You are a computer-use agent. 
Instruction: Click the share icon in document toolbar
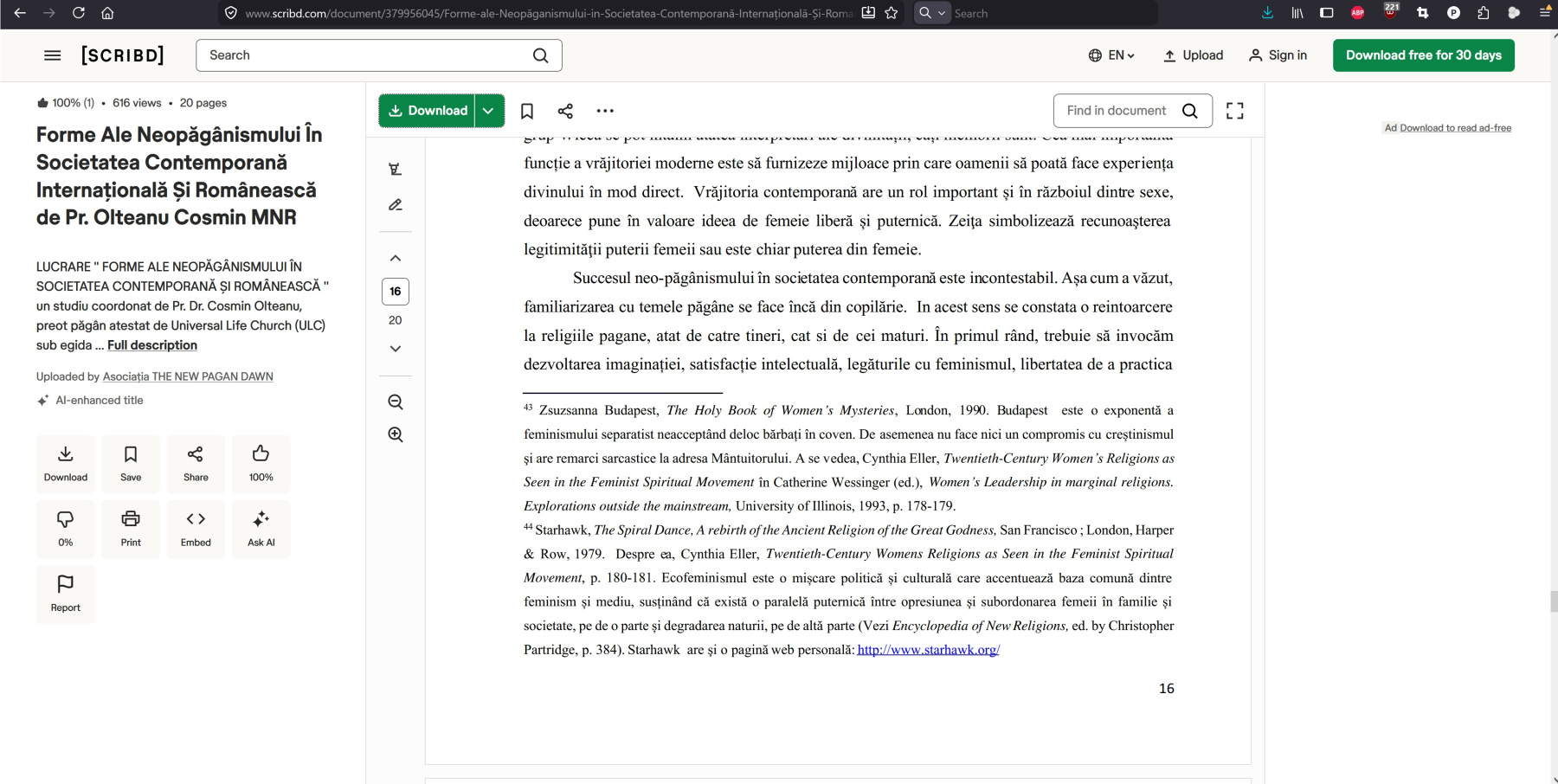point(565,111)
